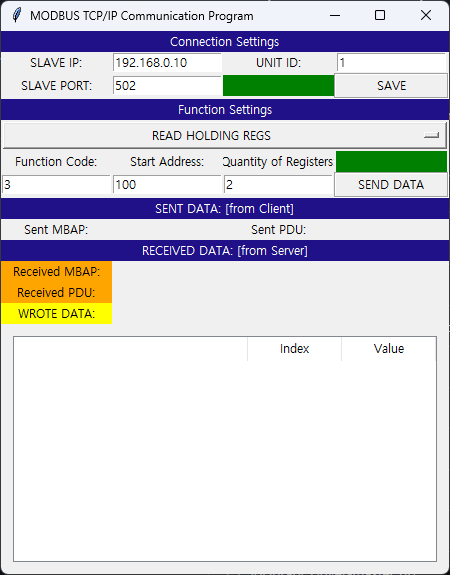Click the Index column header
This screenshot has height=575, width=450.
[294, 349]
